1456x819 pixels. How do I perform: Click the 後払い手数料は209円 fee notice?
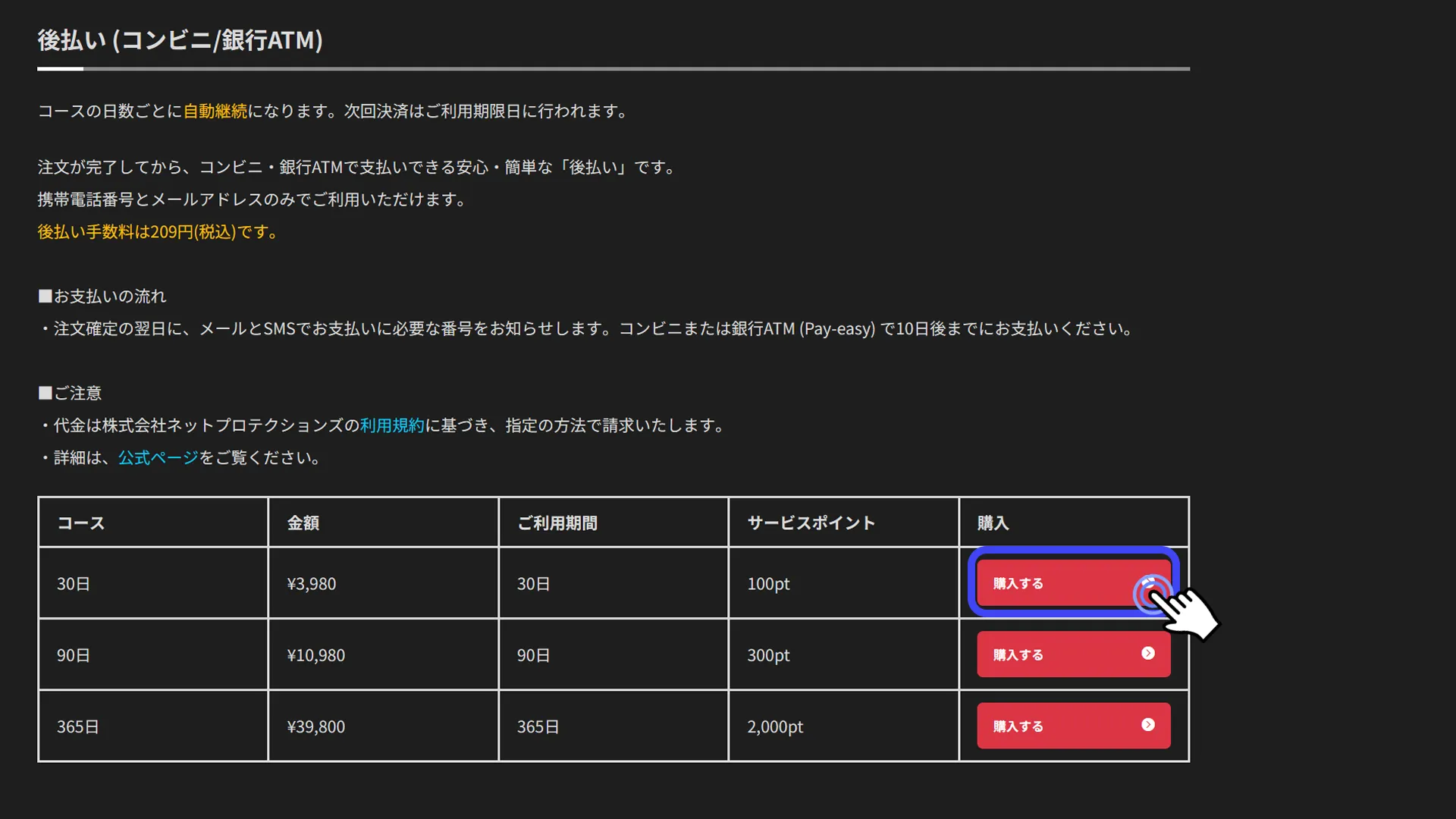pyautogui.click(x=158, y=232)
